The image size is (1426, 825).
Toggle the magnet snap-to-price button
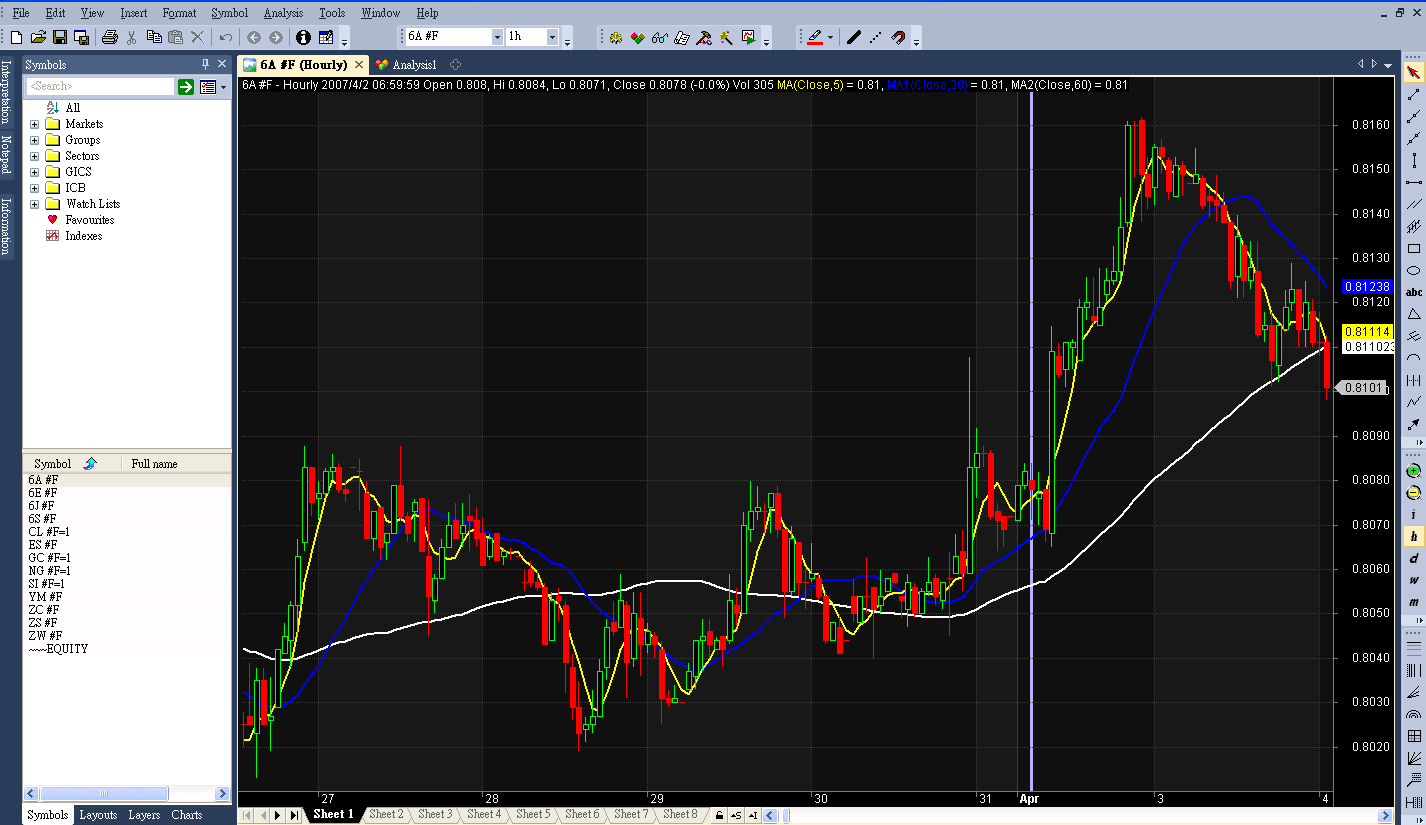pos(897,37)
